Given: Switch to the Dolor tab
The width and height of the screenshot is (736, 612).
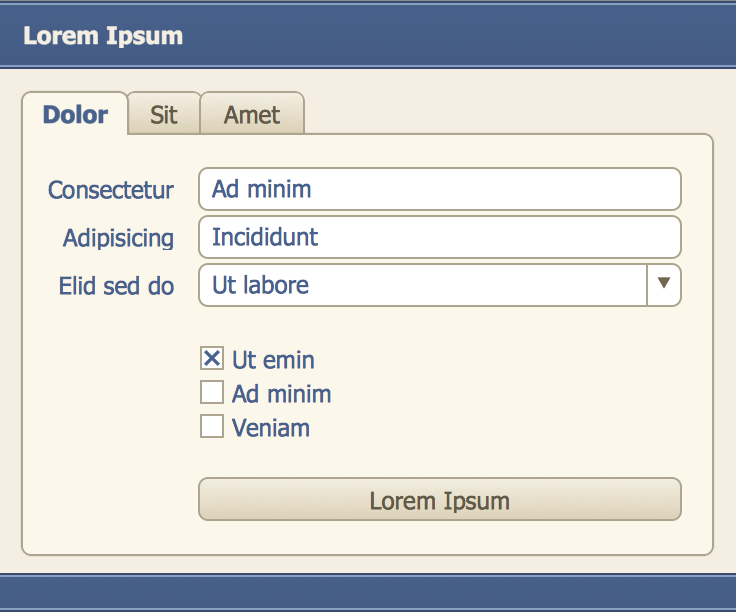Looking at the screenshot, I should tap(75, 114).
